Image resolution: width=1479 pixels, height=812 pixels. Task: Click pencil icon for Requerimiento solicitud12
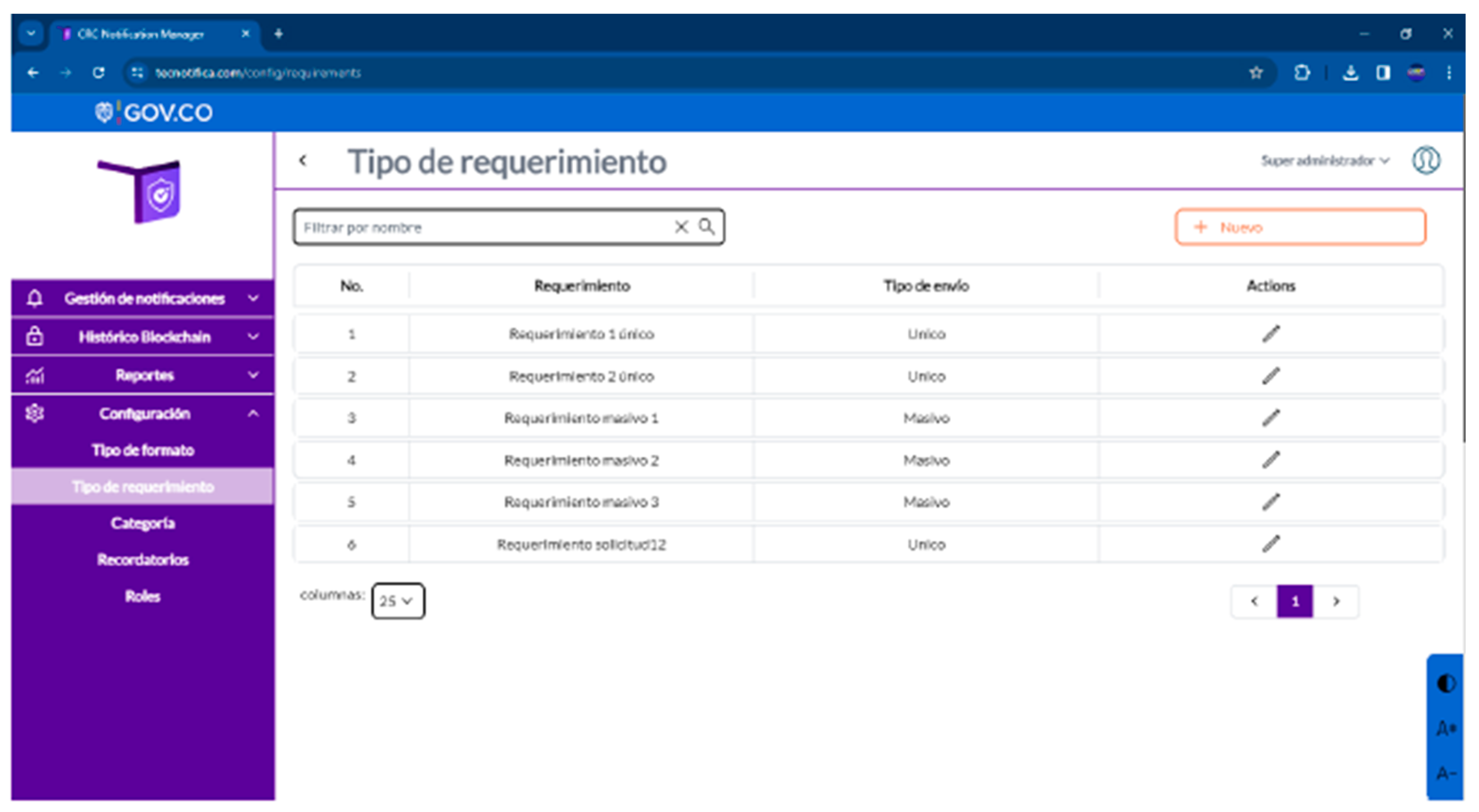point(1270,544)
